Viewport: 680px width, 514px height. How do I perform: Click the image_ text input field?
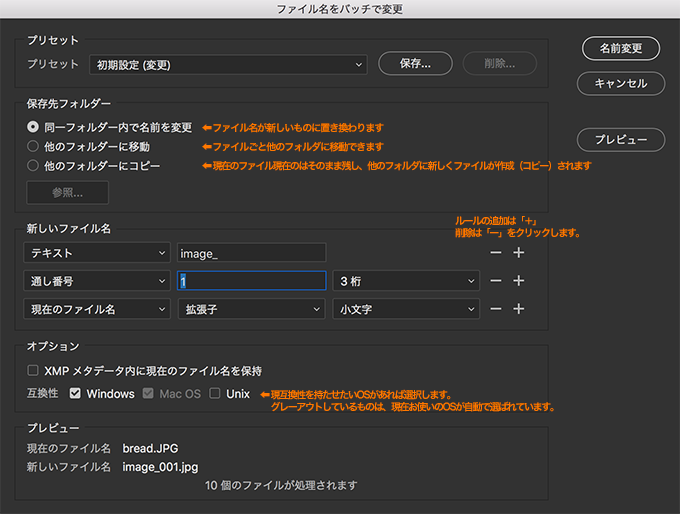coord(252,253)
